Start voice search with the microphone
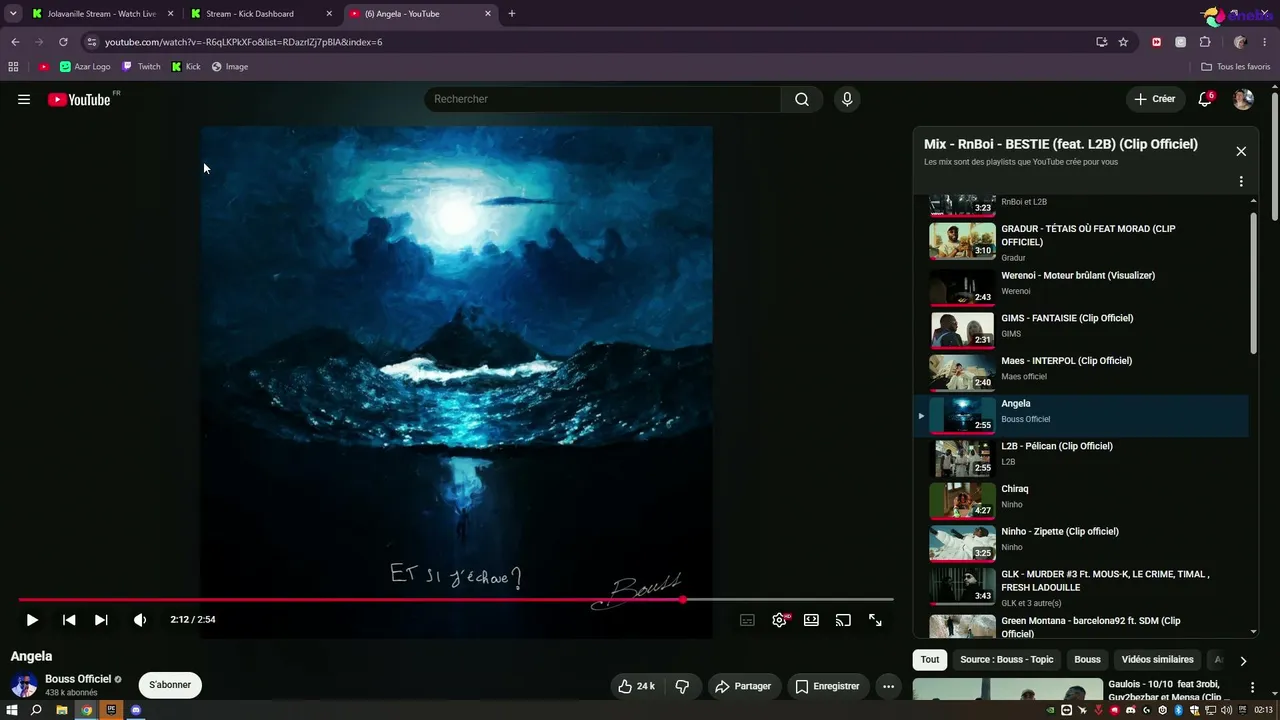Image resolution: width=1280 pixels, height=720 pixels. [x=847, y=99]
